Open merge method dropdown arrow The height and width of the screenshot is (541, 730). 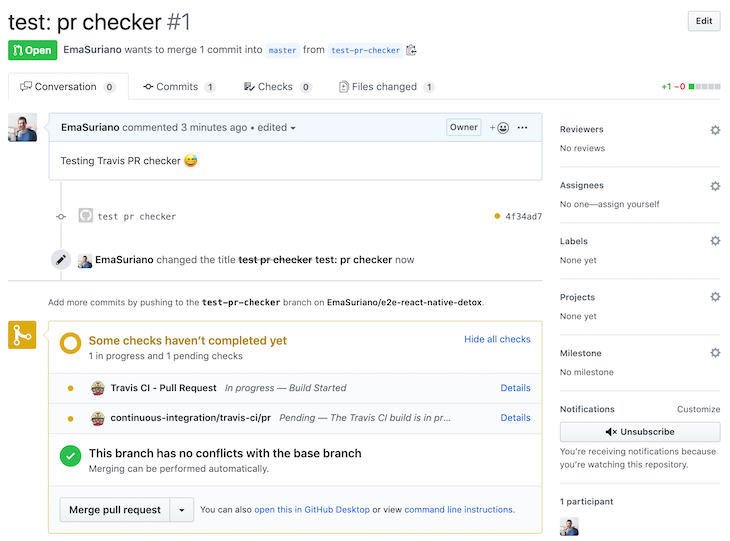click(x=181, y=510)
